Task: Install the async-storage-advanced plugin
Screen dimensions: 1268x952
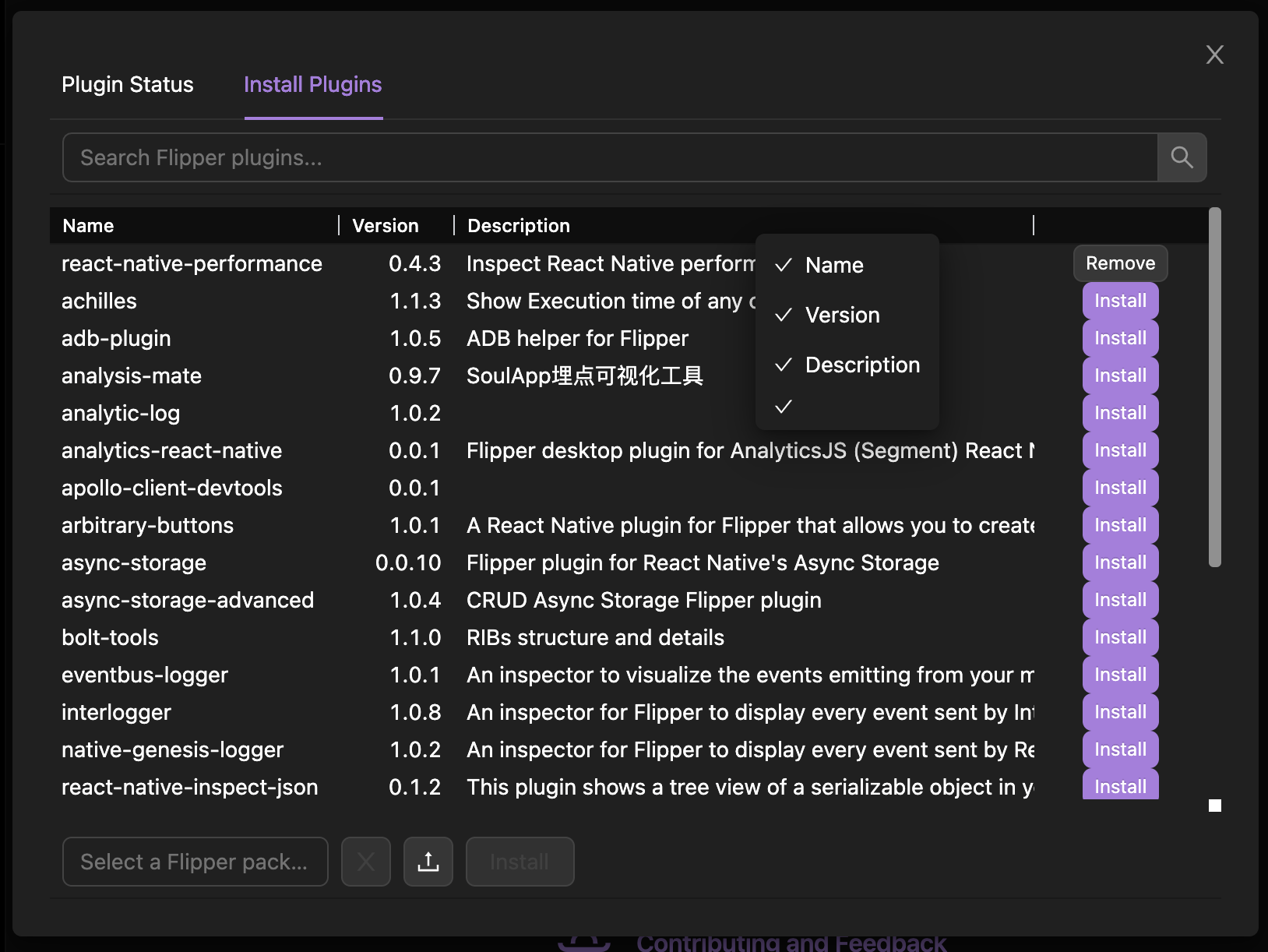Action: tap(1120, 600)
